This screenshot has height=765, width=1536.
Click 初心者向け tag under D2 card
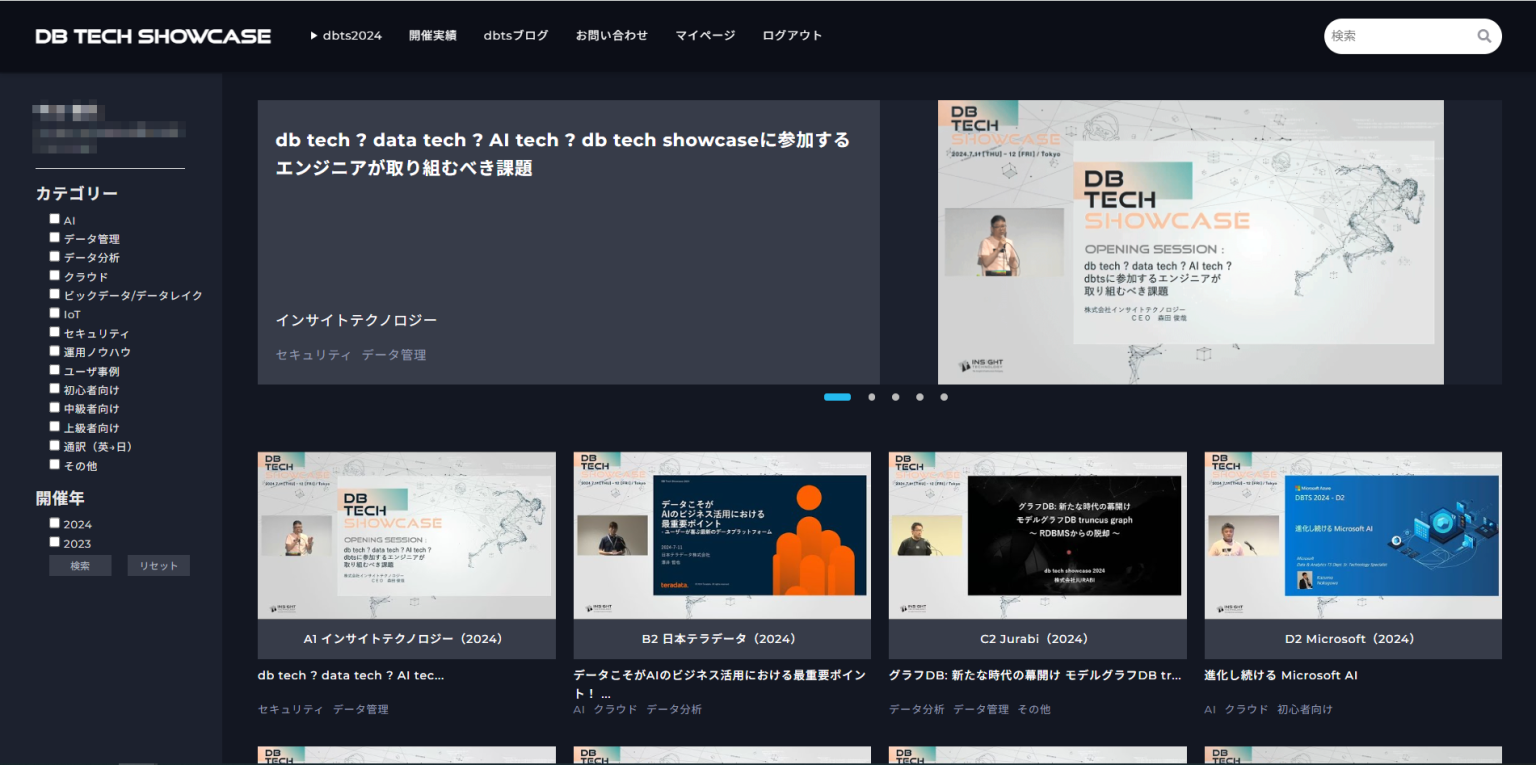(1305, 709)
